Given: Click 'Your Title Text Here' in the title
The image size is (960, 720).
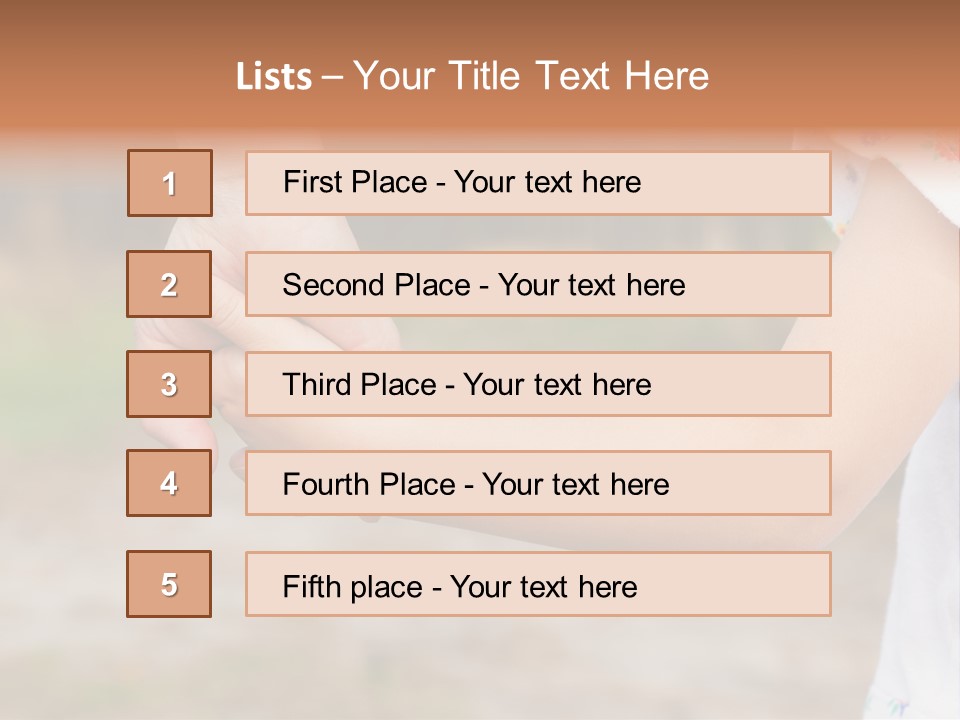Looking at the screenshot, I should point(531,76).
